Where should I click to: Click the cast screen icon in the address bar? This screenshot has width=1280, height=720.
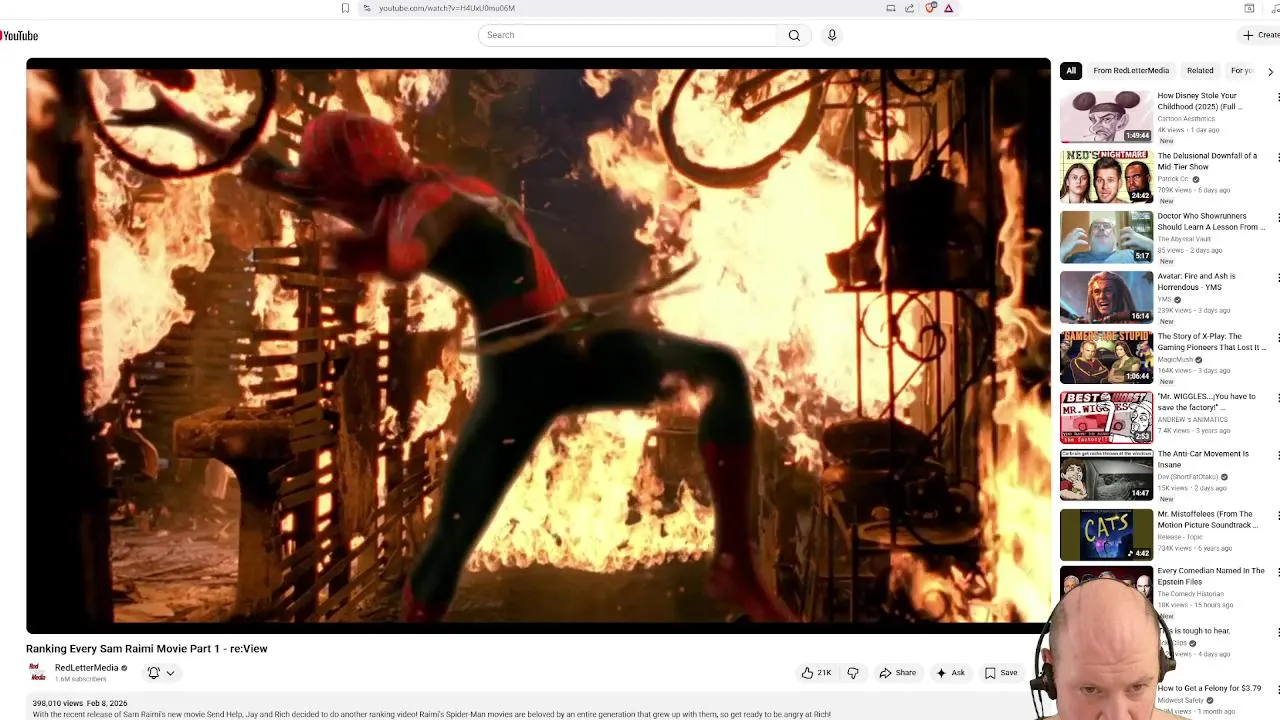click(890, 8)
